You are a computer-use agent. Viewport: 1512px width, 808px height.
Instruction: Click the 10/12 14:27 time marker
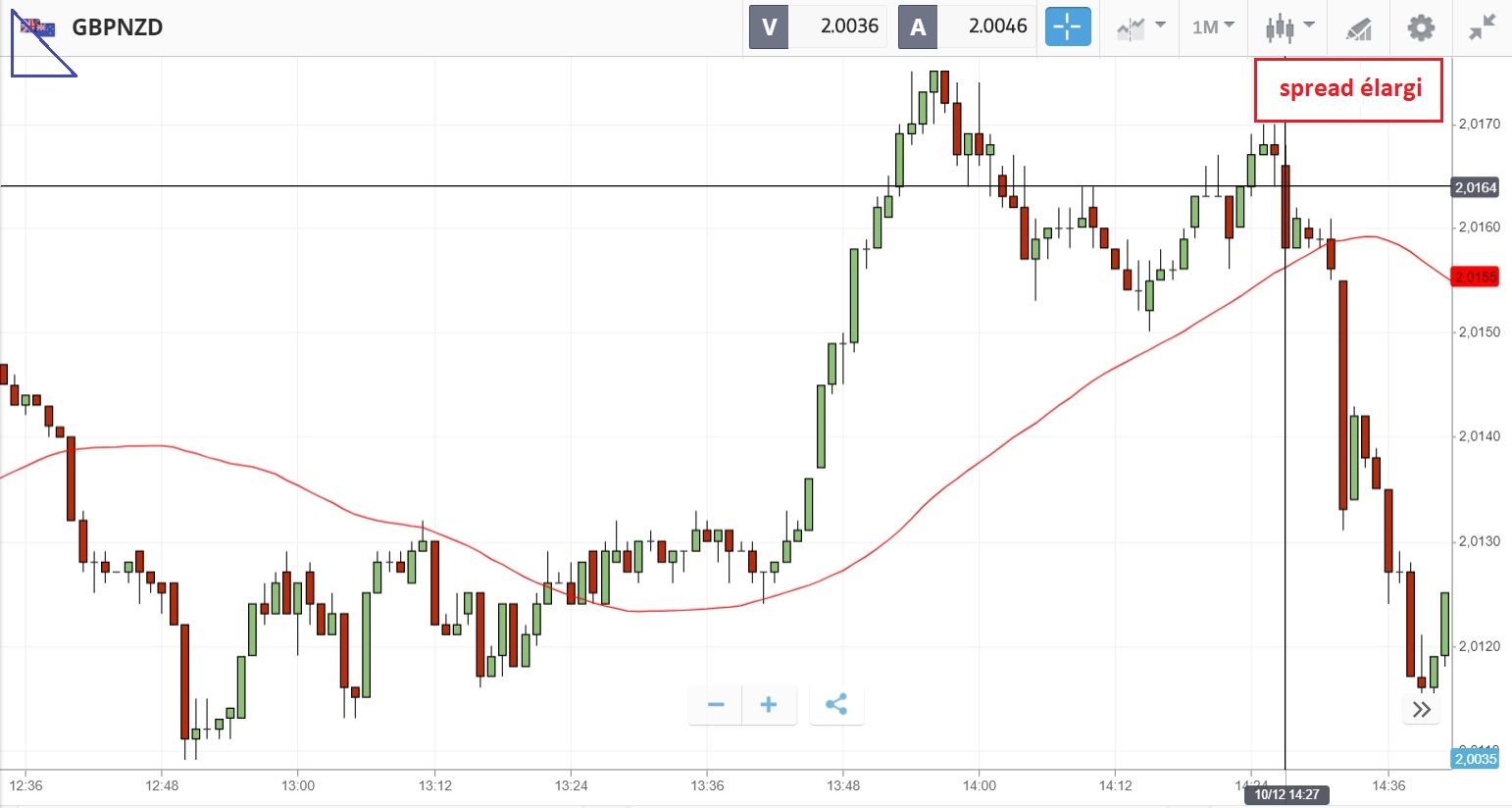[1286, 794]
